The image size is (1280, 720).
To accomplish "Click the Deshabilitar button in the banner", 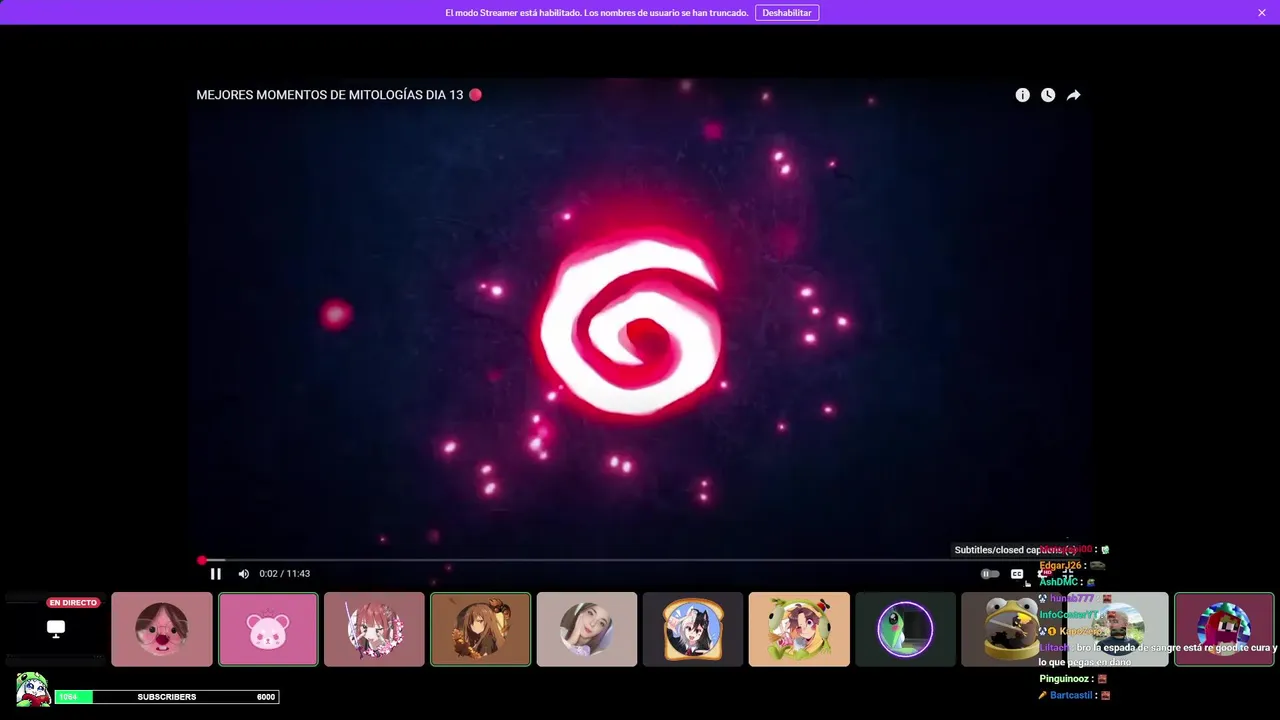I will click(x=787, y=13).
